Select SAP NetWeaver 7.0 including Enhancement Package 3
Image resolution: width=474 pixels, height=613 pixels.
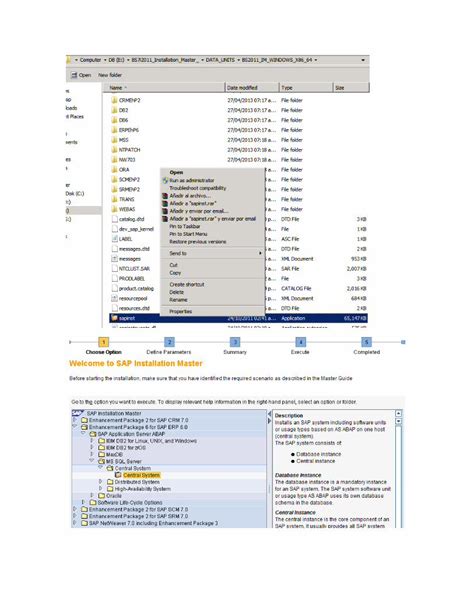click(153, 523)
